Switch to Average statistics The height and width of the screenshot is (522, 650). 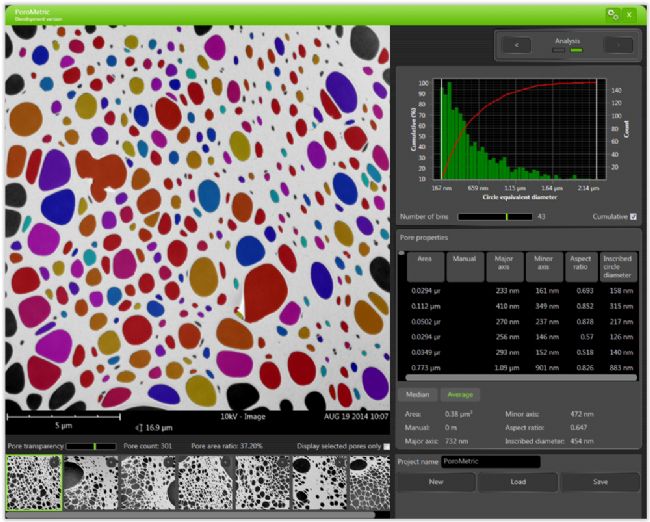460,394
